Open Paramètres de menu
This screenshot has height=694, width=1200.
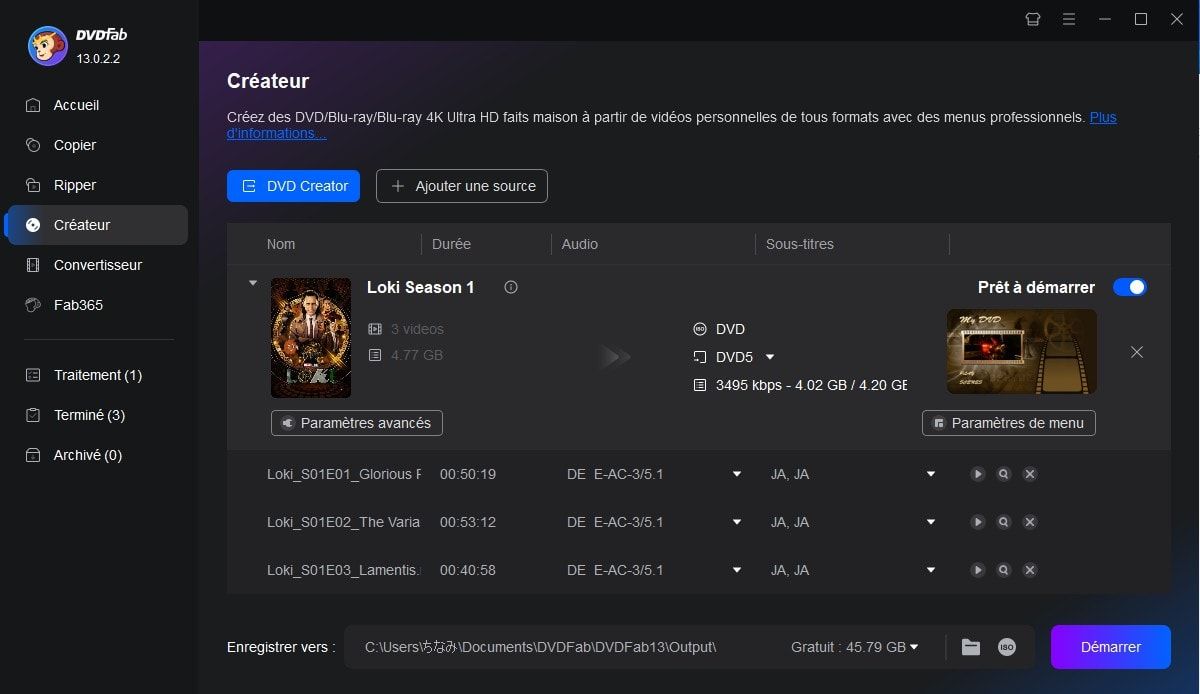pos(1009,423)
